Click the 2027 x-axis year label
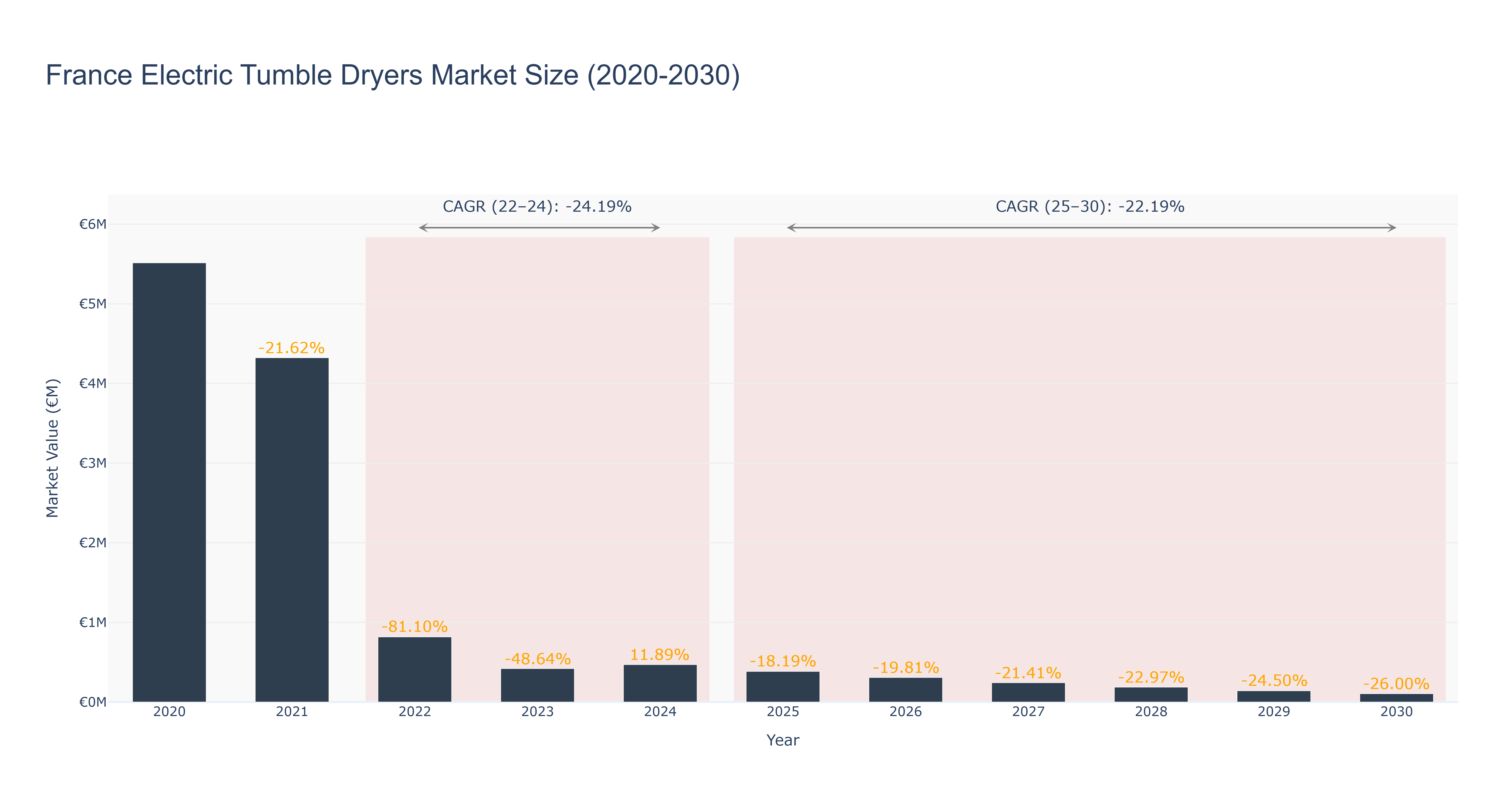Viewport: 1512px width, 810px height. click(x=1028, y=712)
